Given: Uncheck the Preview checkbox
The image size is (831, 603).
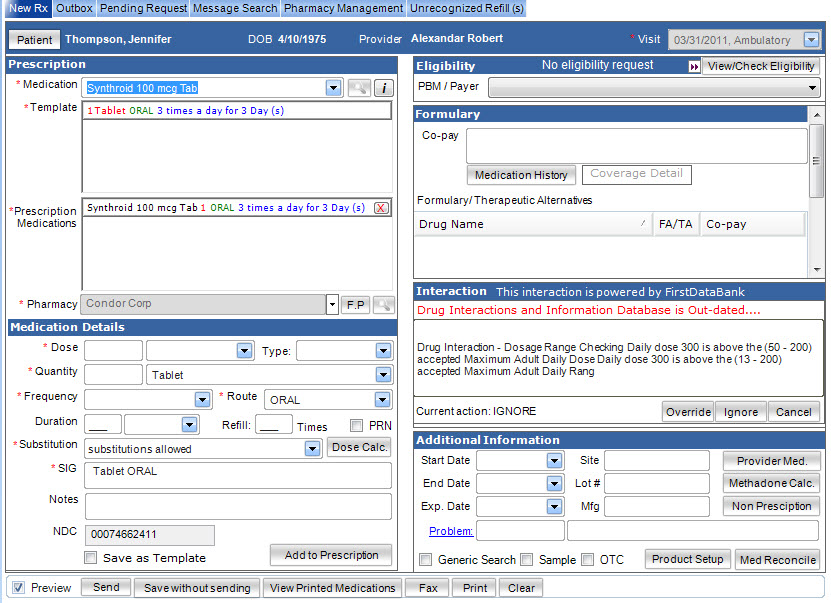Looking at the screenshot, I should tap(18, 588).
